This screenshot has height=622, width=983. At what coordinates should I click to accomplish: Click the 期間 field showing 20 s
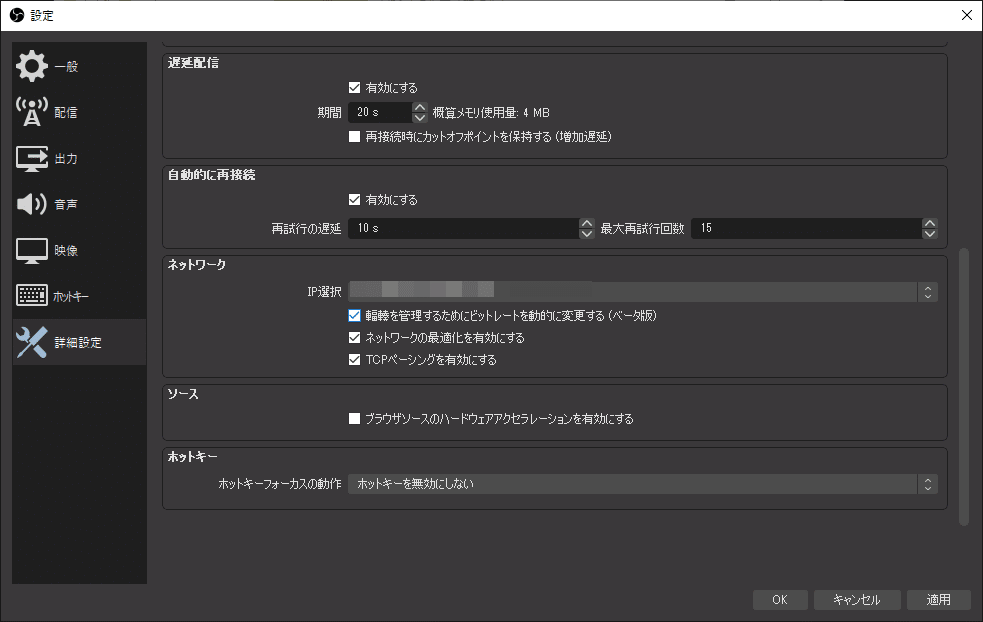coord(381,112)
